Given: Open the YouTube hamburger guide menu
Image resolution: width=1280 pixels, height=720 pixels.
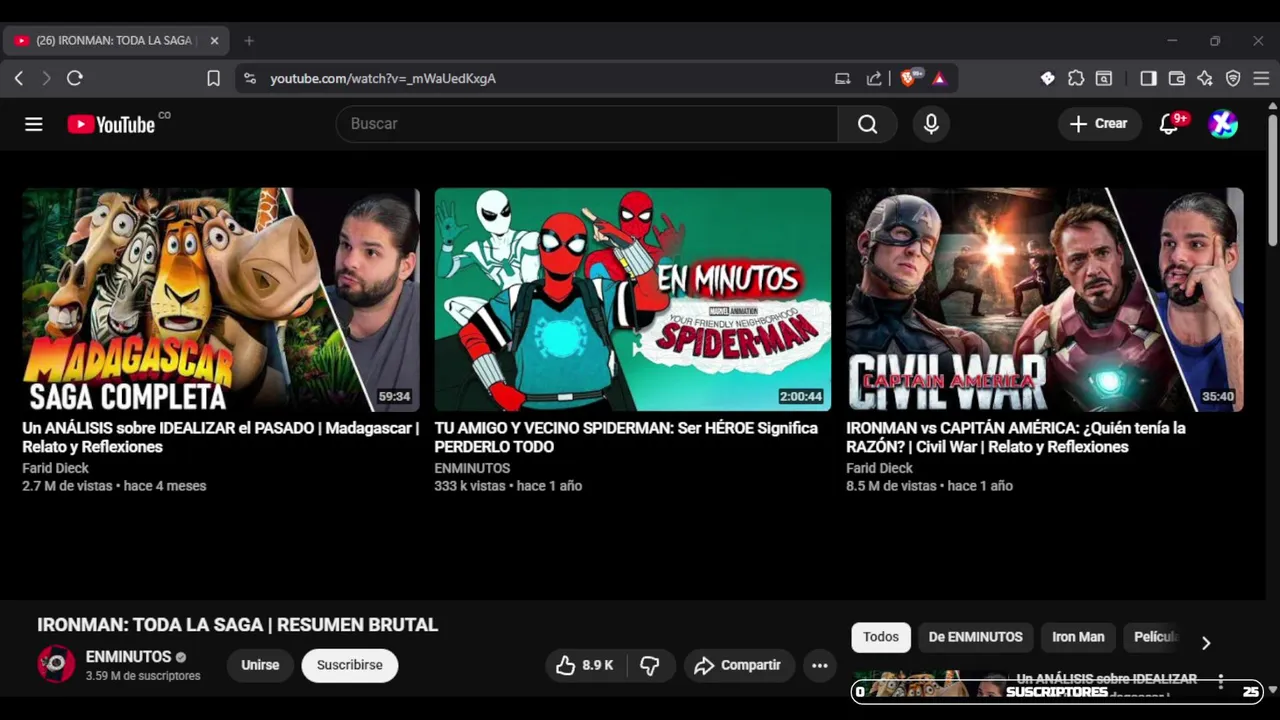Looking at the screenshot, I should click(34, 124).
